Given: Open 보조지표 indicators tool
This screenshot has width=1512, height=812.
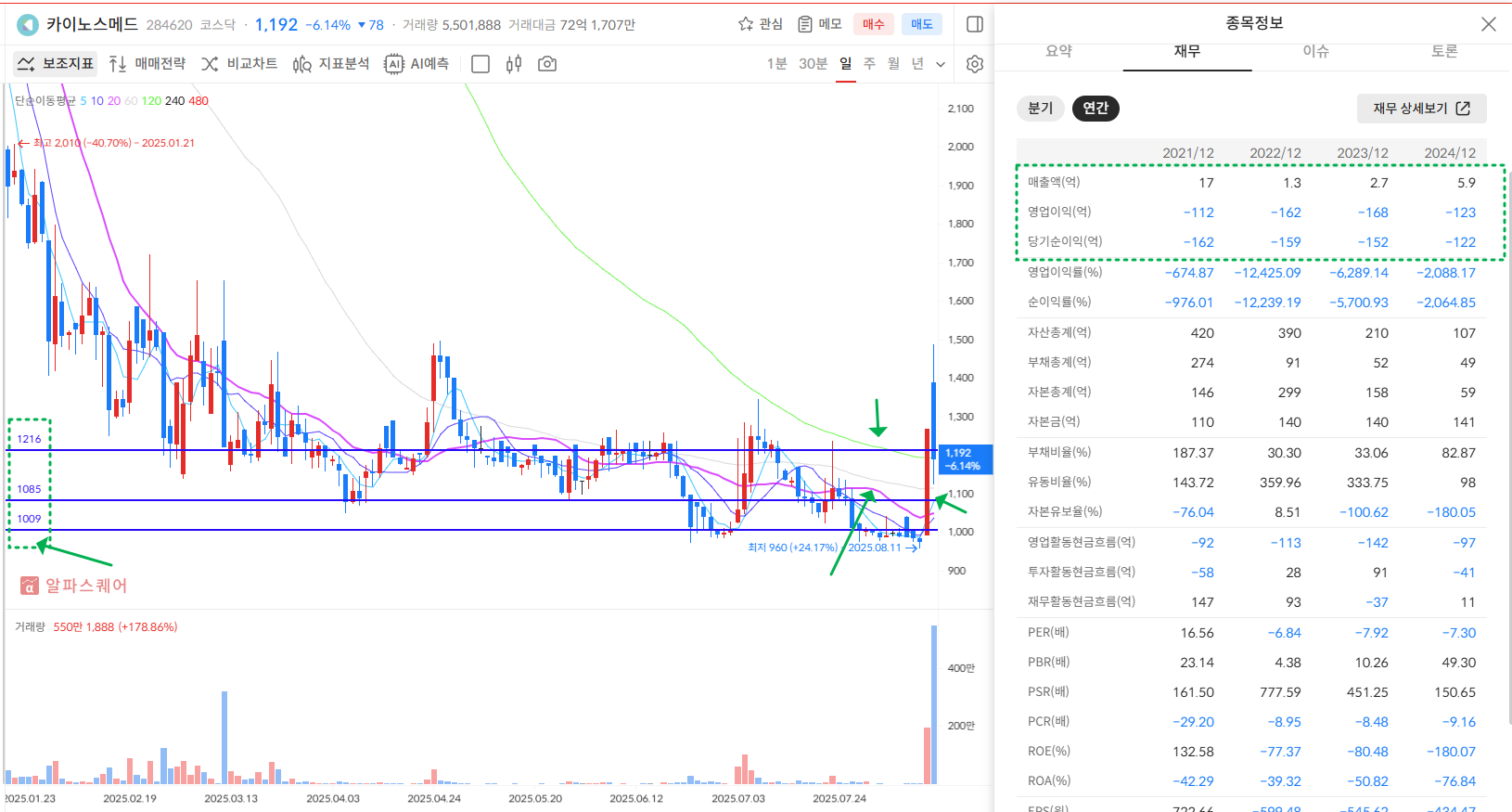Looking at the screenshot, I should coord(57,63).
